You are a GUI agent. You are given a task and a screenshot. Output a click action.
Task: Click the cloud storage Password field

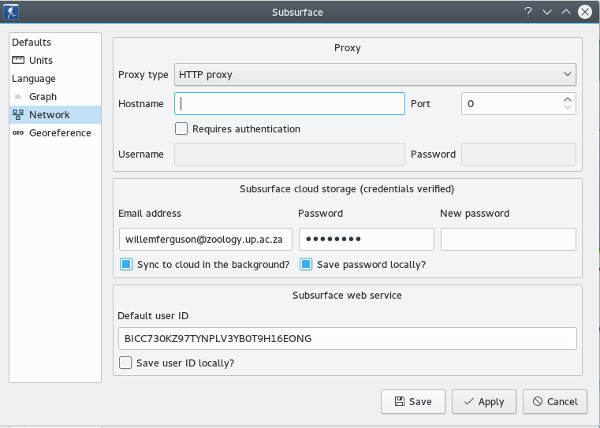coord(366,239)
